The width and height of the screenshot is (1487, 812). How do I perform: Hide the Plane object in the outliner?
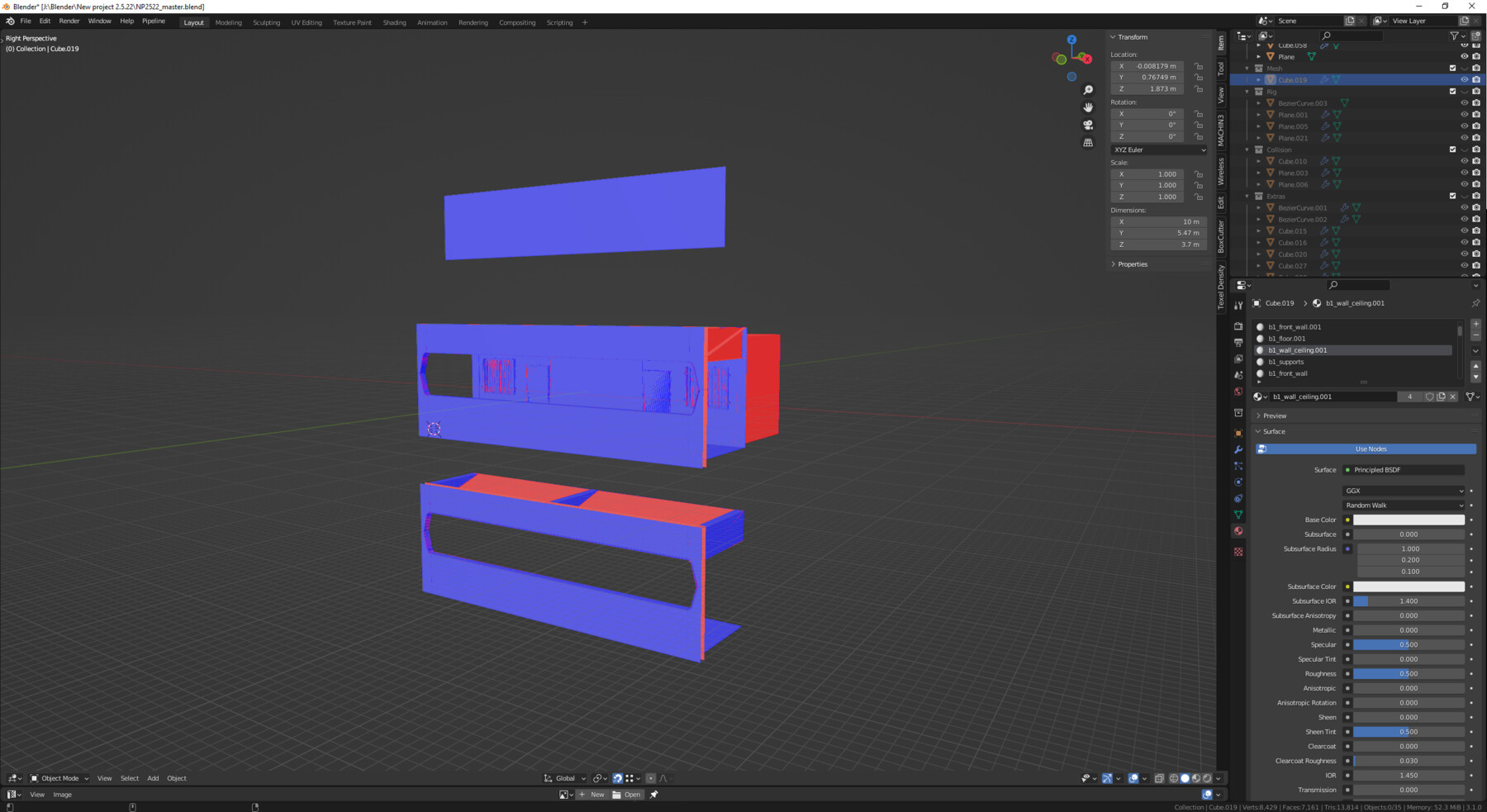pos(1465,56)
